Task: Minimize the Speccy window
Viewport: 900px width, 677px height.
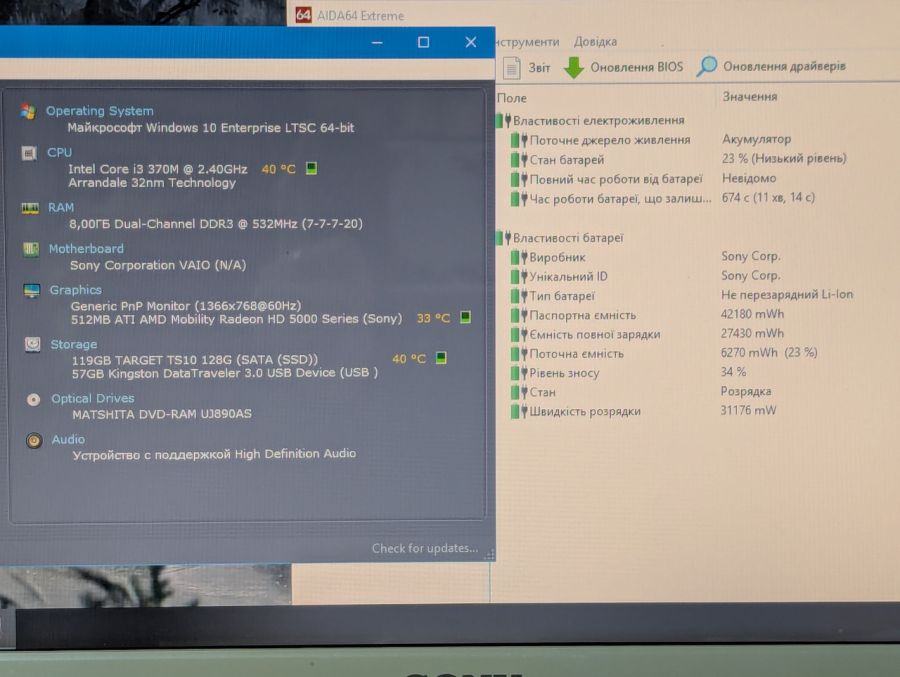Action: click(377, 42)
